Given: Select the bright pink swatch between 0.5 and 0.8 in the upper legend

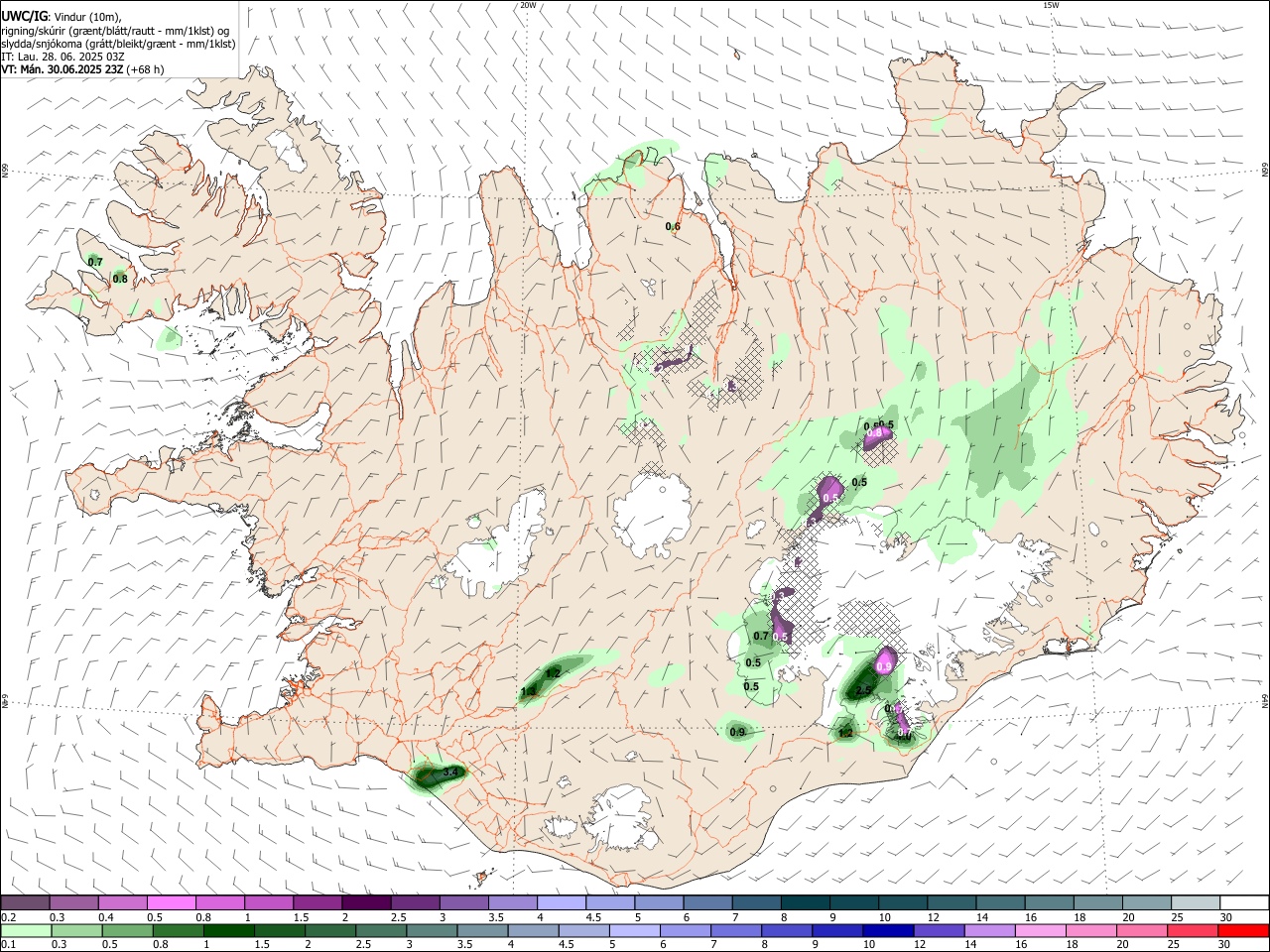Looking at the screenshot, I should (171, 902).
